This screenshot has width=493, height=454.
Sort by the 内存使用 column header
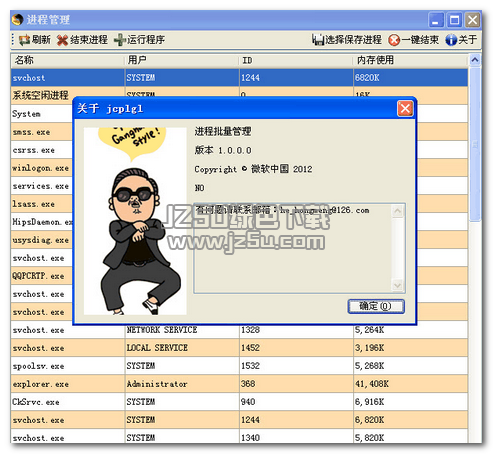411,60
